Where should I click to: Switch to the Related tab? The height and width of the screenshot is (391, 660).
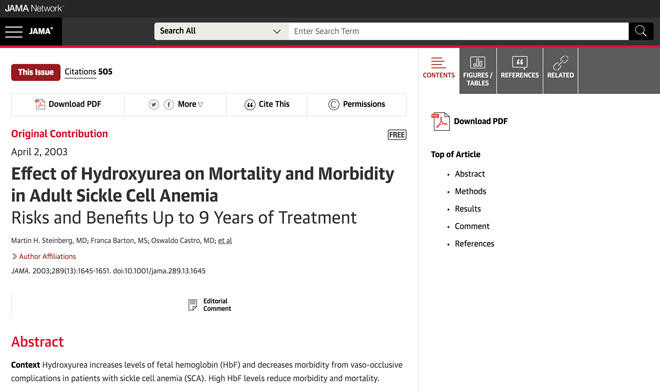[x=561, y=71]
